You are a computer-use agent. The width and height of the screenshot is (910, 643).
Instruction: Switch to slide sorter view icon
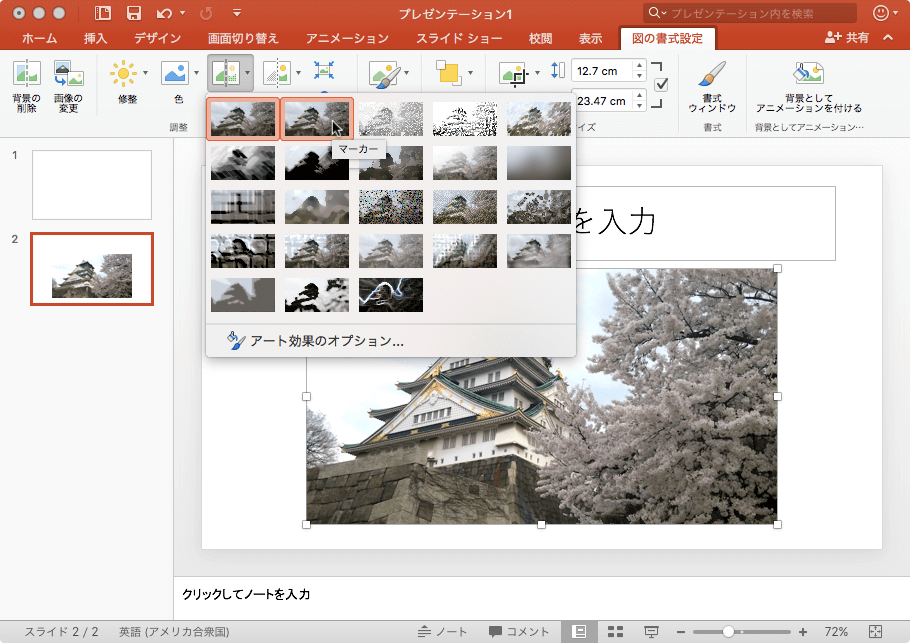616,631
